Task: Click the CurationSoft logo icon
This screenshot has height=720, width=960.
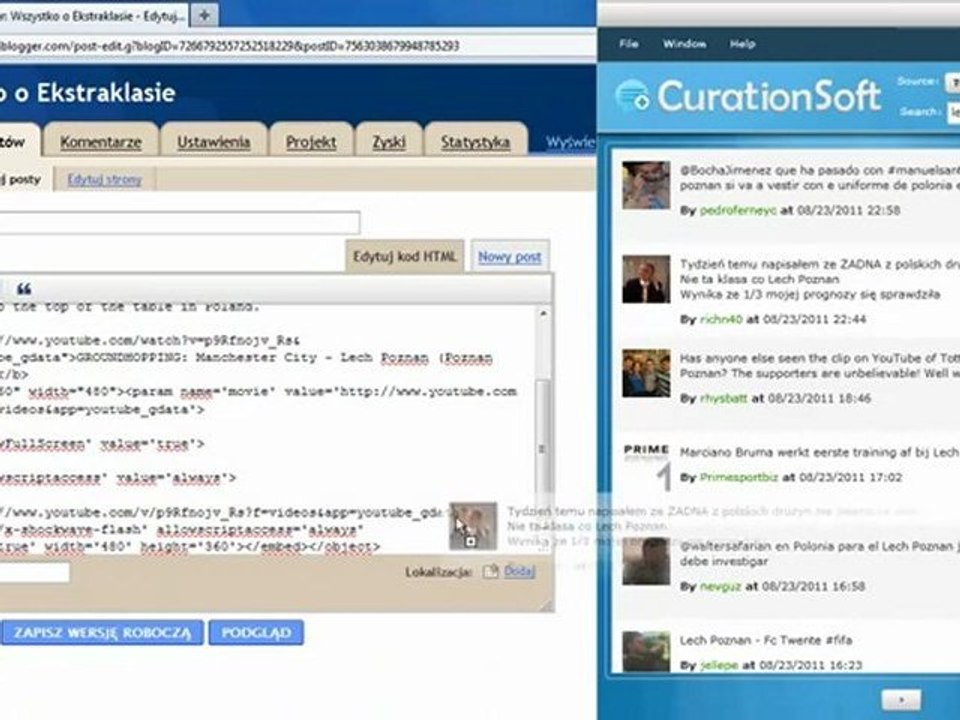Action: coord(632,96)
